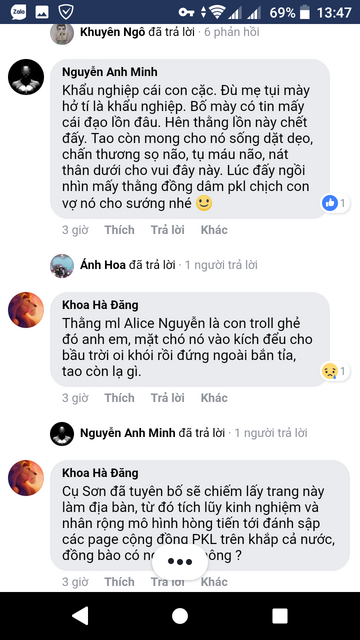Open Nguyễn Anh Minh's black profile avatar
Screen dimensions: 360x640
coord(26,77)
